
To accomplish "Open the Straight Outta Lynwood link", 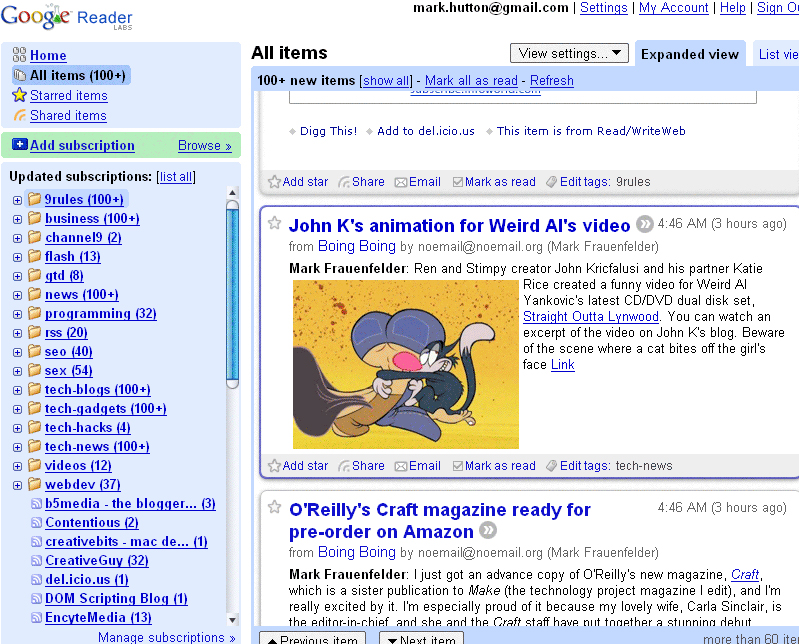I will pyautogui.click(x=591, y=316).
